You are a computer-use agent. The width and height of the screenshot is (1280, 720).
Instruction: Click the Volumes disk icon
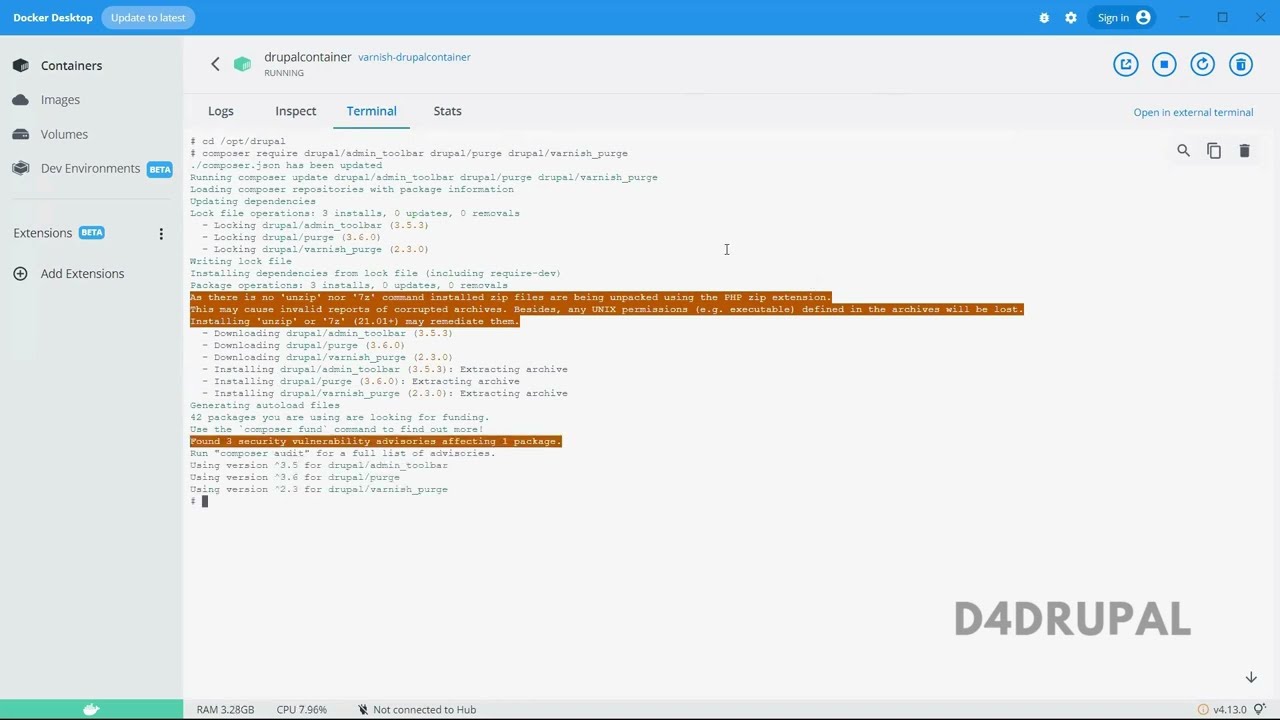[x=21, y=134]
